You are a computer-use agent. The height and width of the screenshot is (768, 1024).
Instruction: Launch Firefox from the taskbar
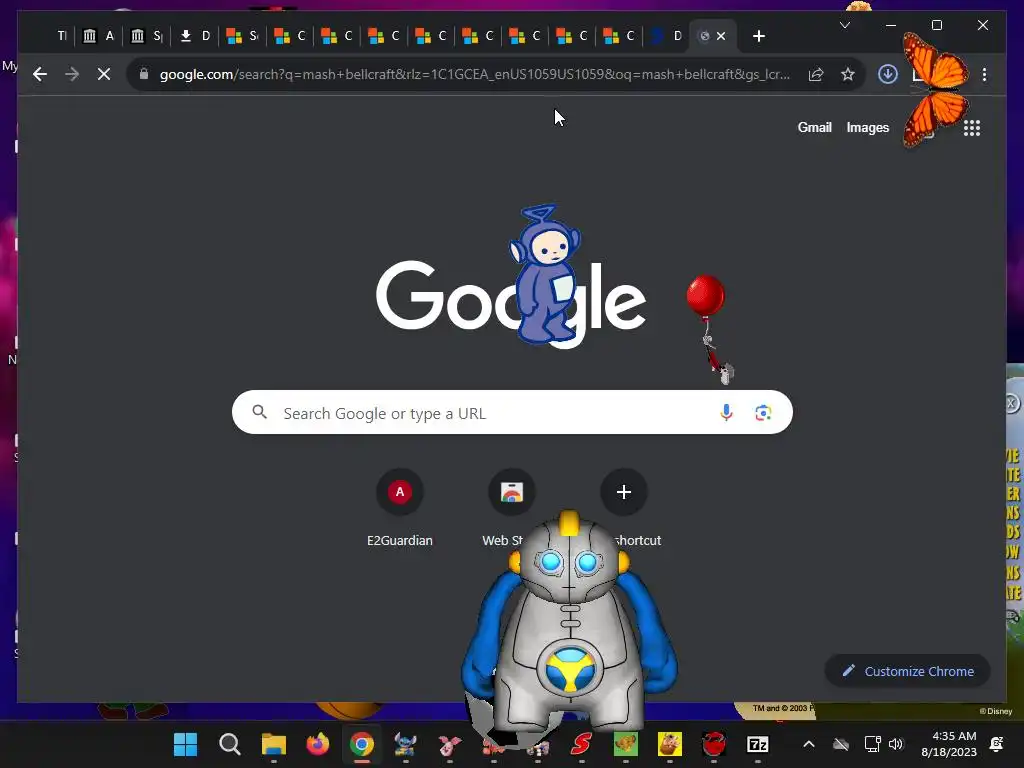click(x=317, y=744)
